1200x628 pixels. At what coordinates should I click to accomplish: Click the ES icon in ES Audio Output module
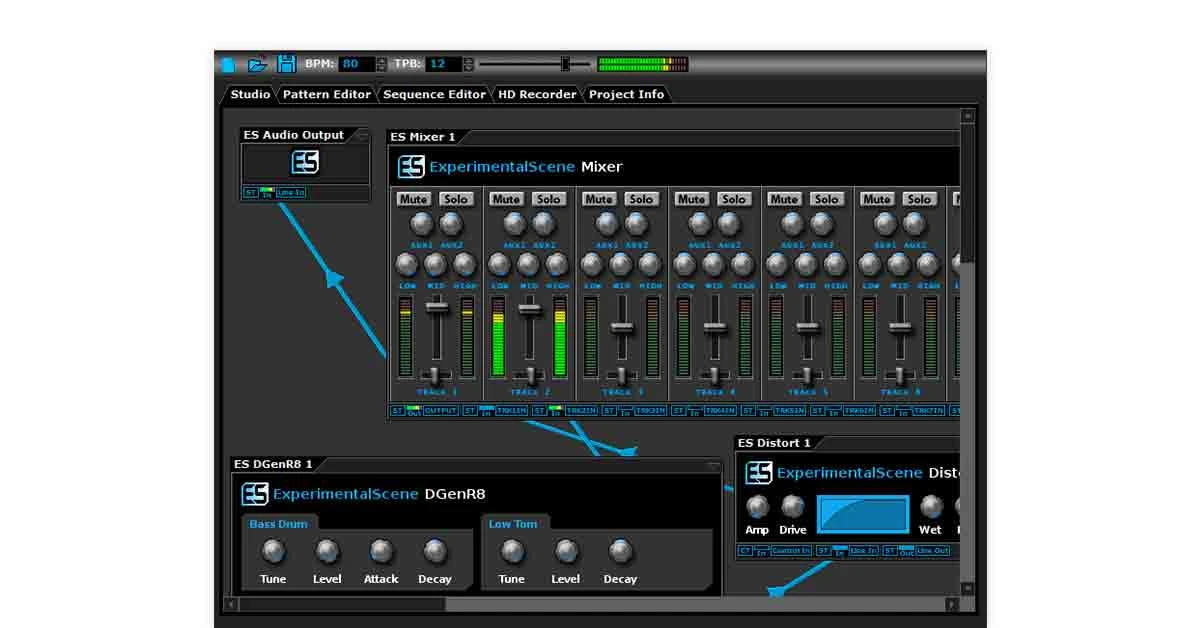(305, 162)
